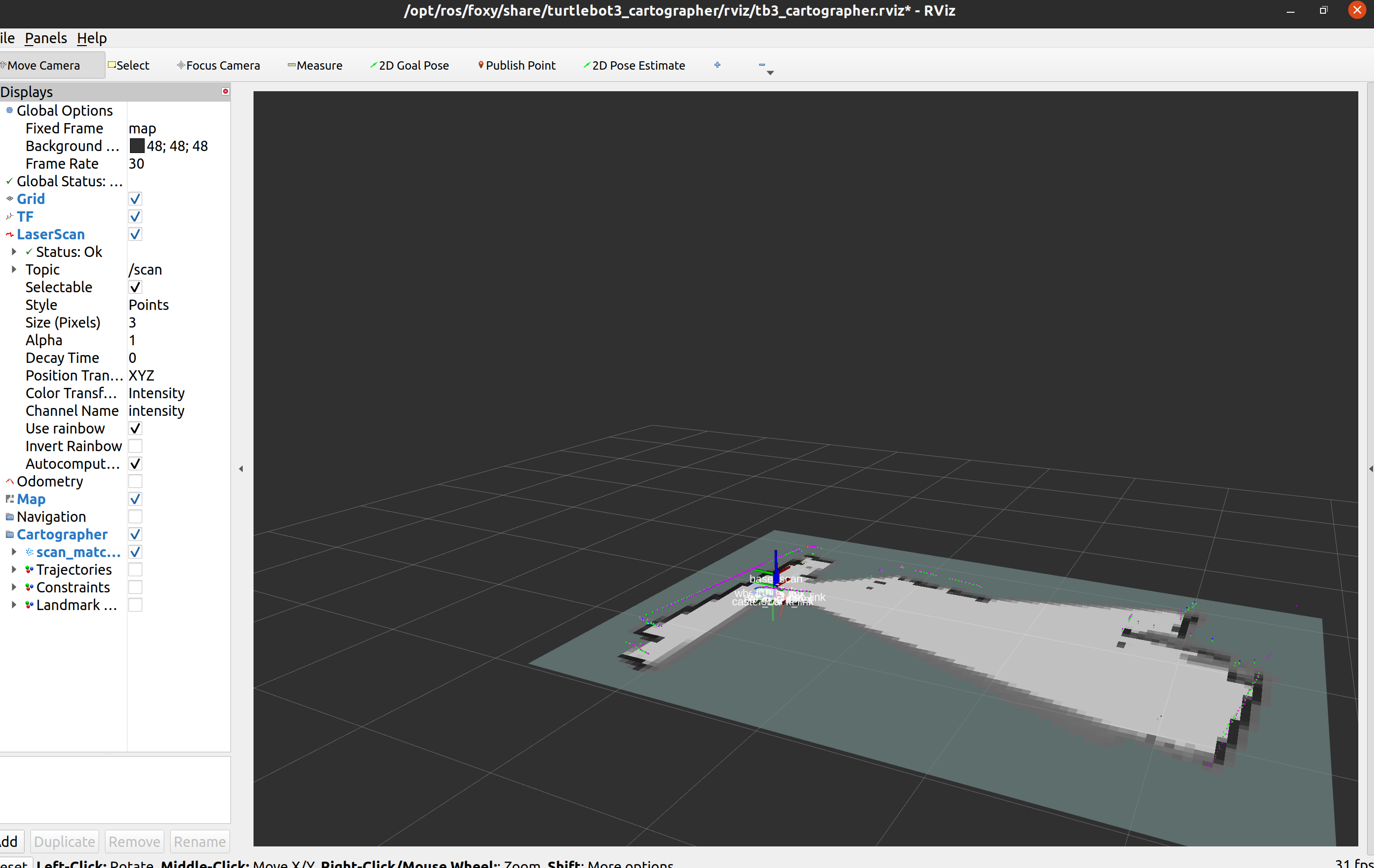Open the add-tool plus icon in toolbar
The image size is (1374, 868).
[717, 65]
